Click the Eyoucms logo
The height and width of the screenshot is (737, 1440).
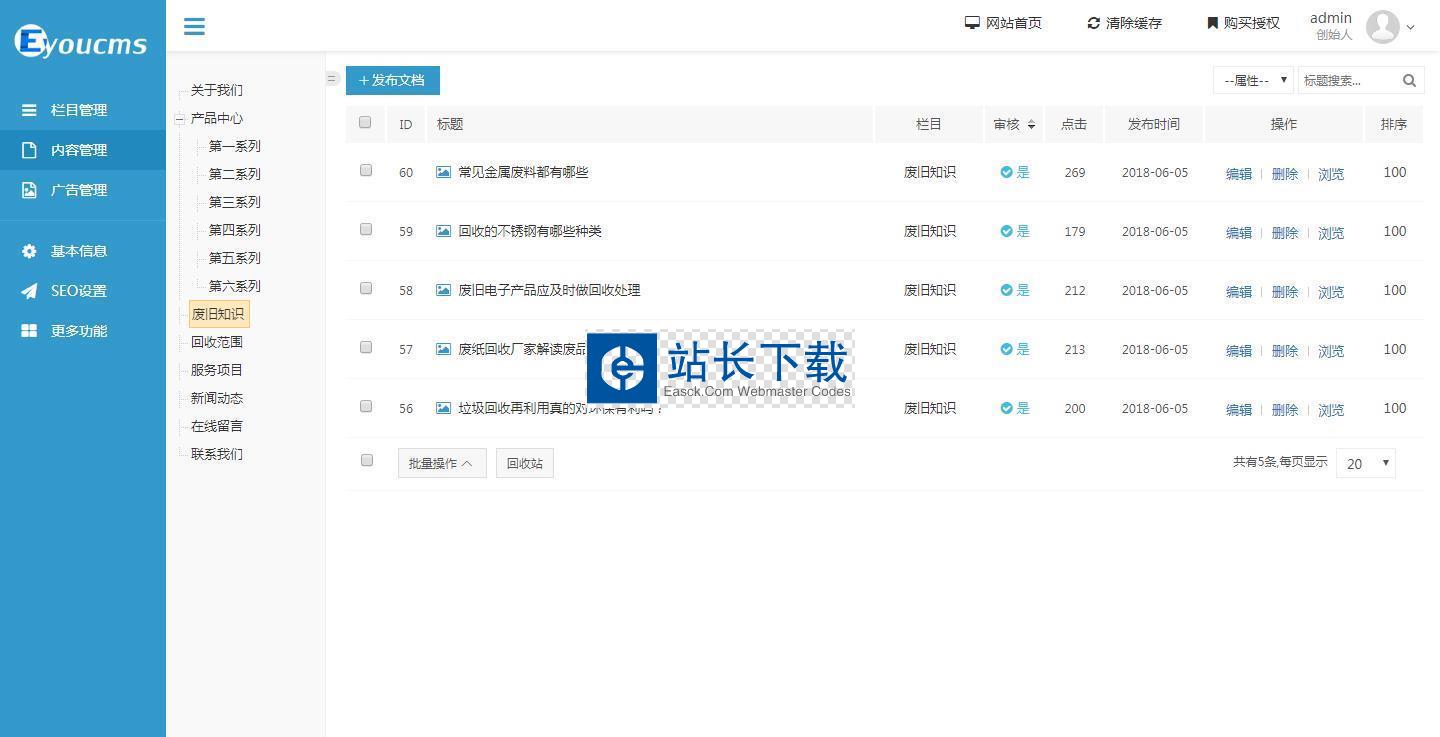click(x=82, y=42)
